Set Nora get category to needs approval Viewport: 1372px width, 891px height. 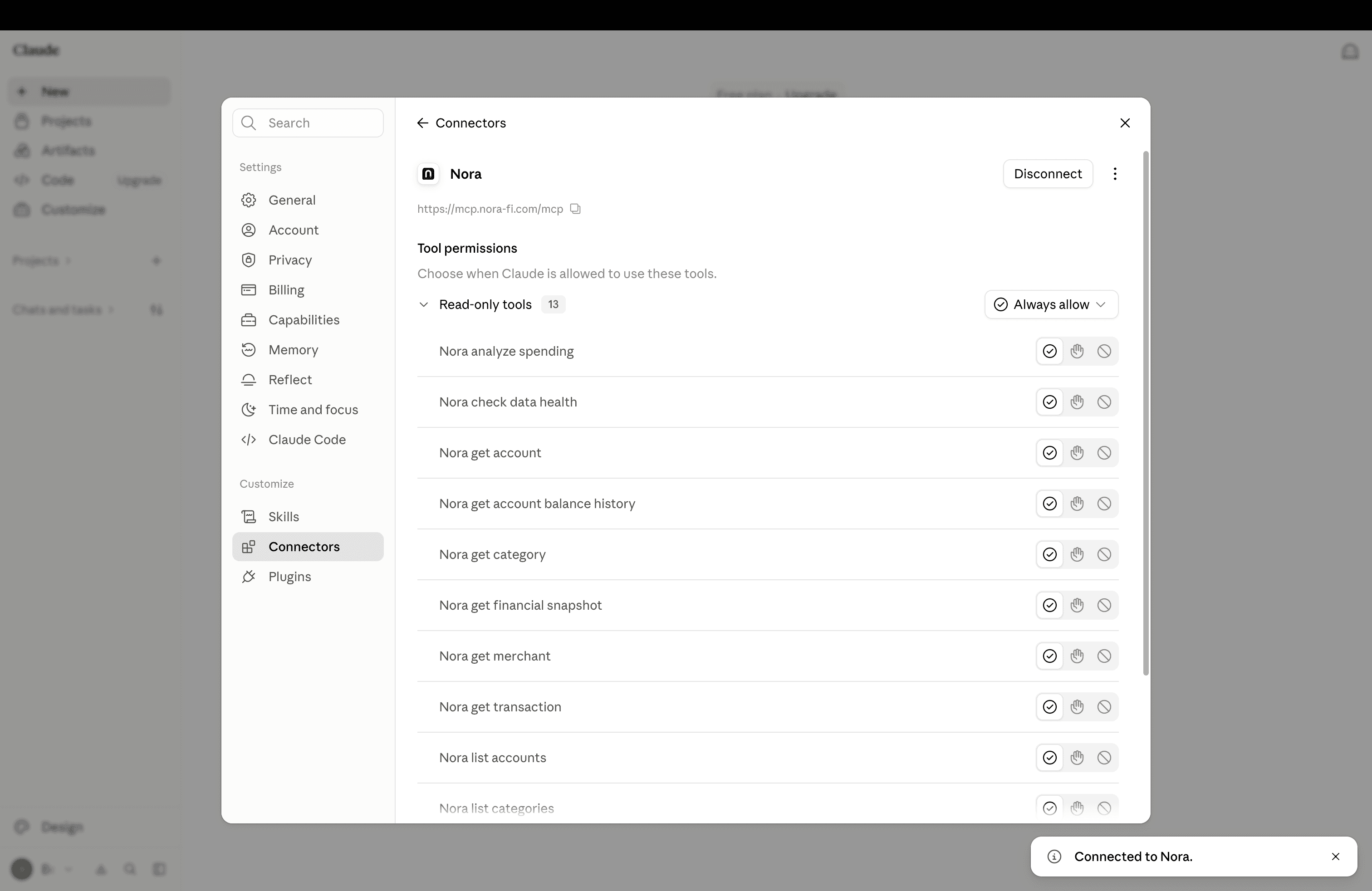point(1077,554)
